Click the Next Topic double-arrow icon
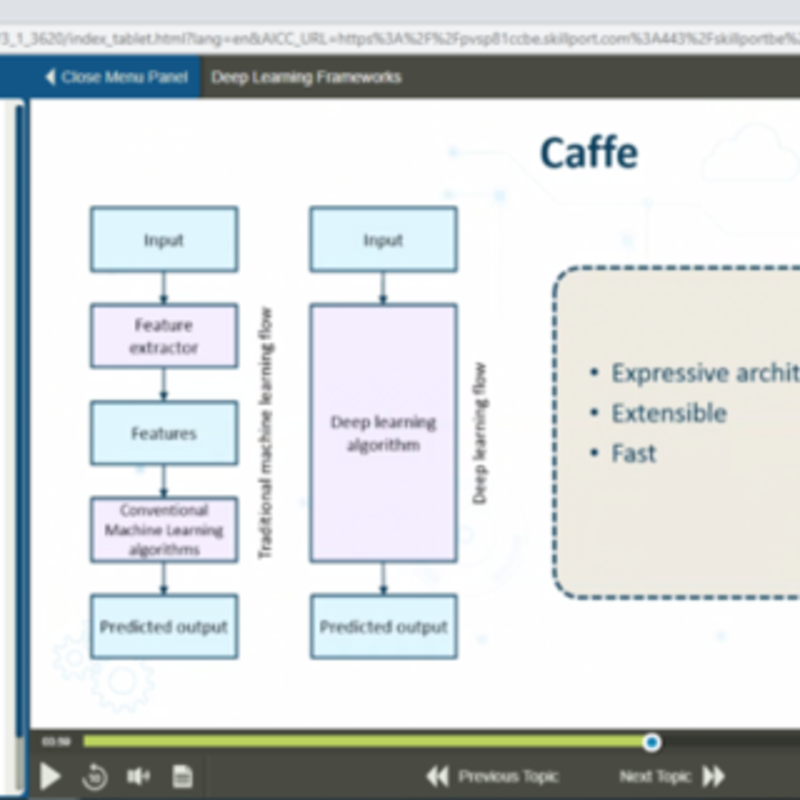 [714, 777]
